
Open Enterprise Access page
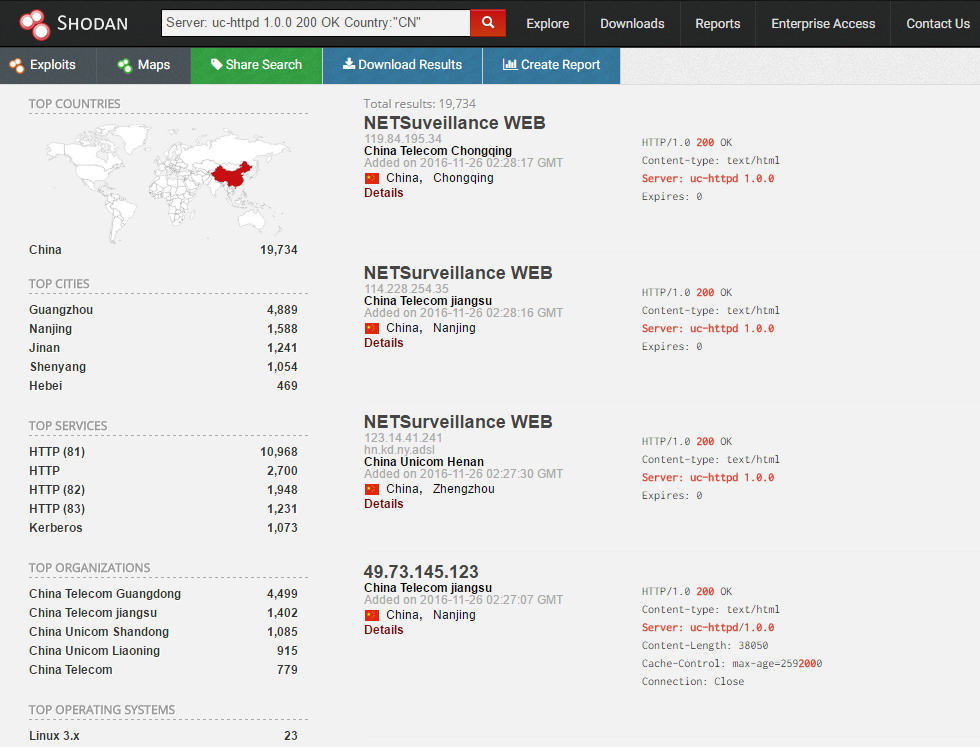tap(823, 24)
